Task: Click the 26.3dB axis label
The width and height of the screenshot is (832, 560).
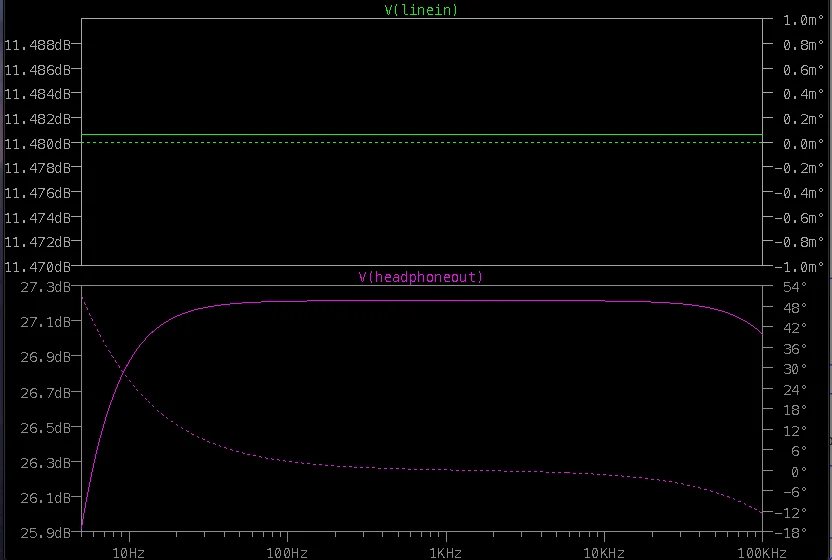Action: [46, 463]
